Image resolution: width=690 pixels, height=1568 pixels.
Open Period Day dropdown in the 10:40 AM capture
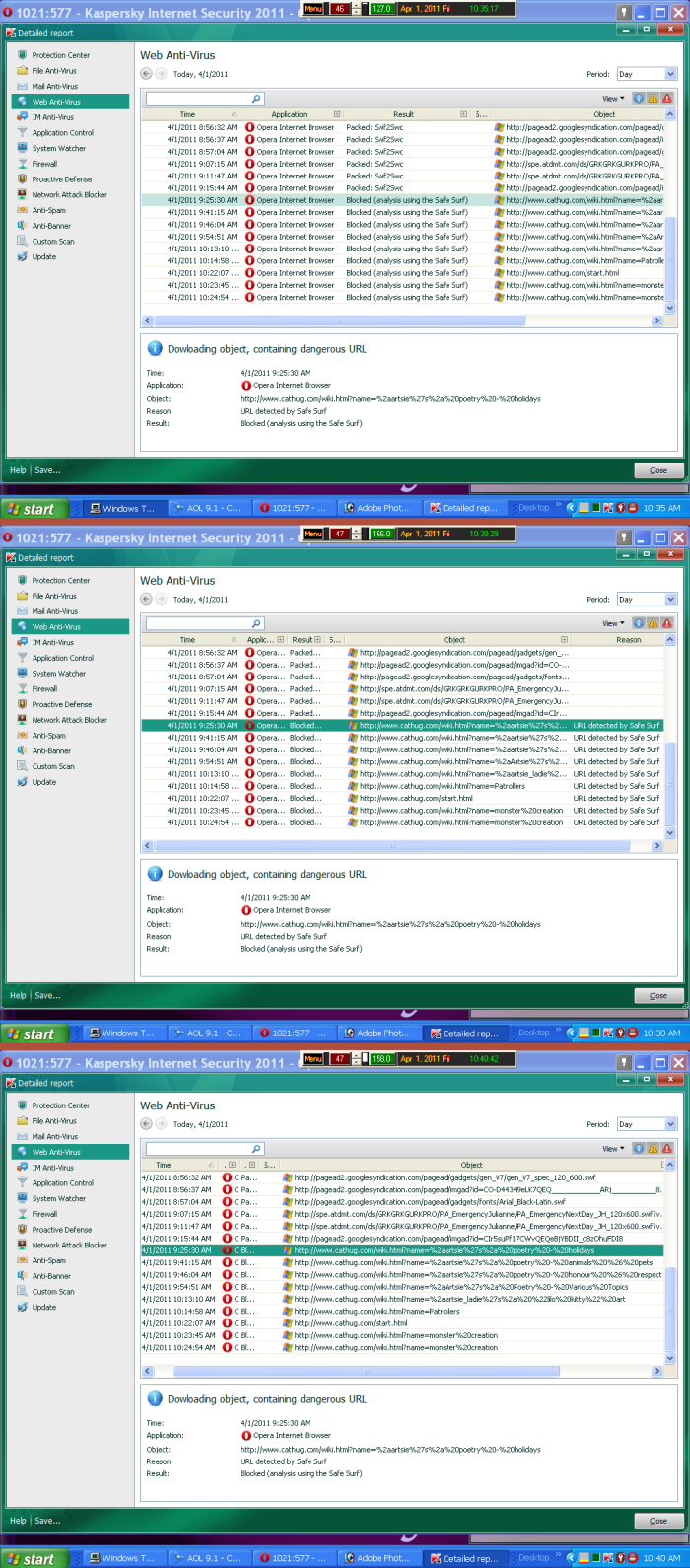click(x=647, y=1124)
